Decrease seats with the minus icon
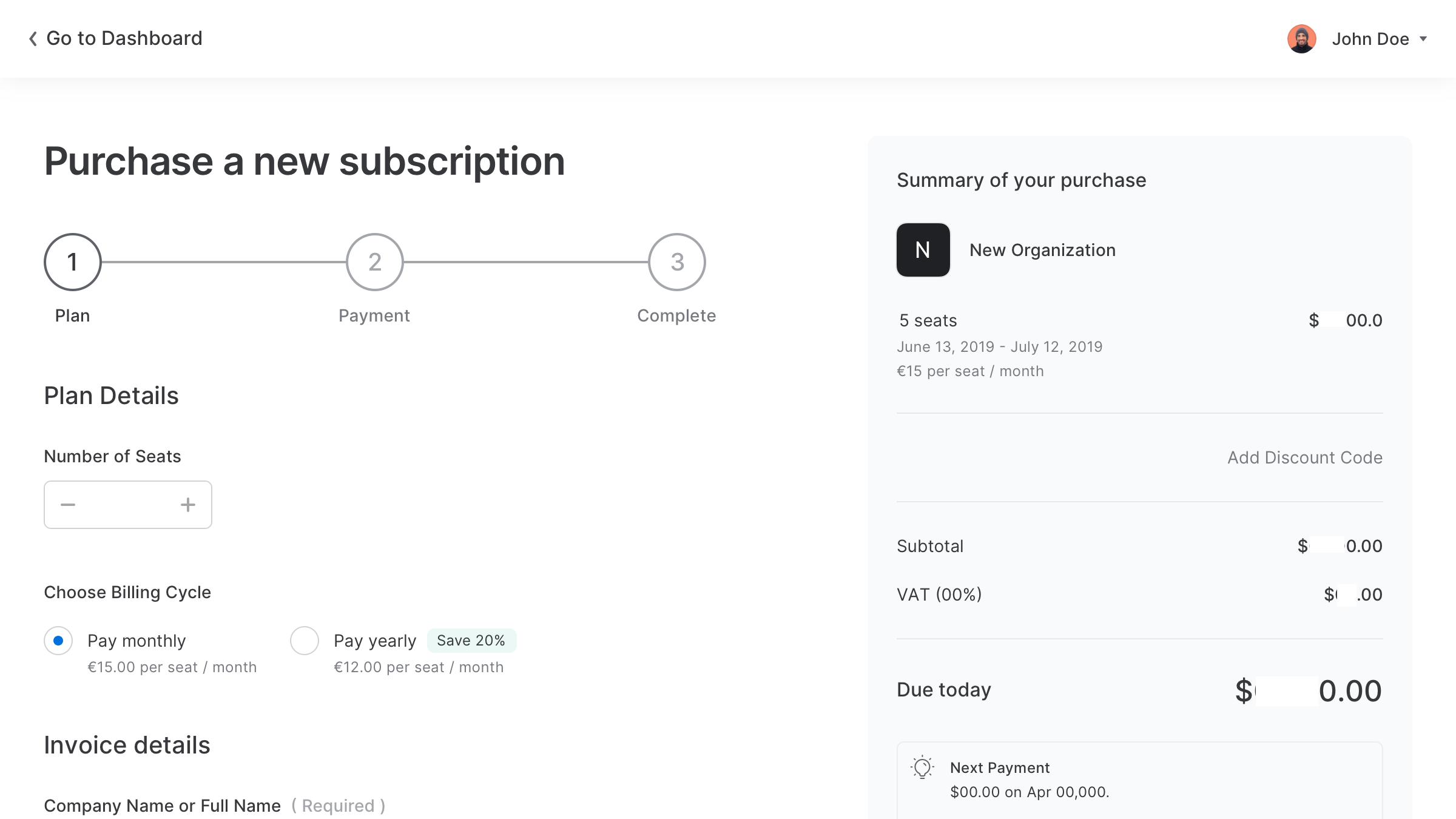1456x819 pixels. 68,505
